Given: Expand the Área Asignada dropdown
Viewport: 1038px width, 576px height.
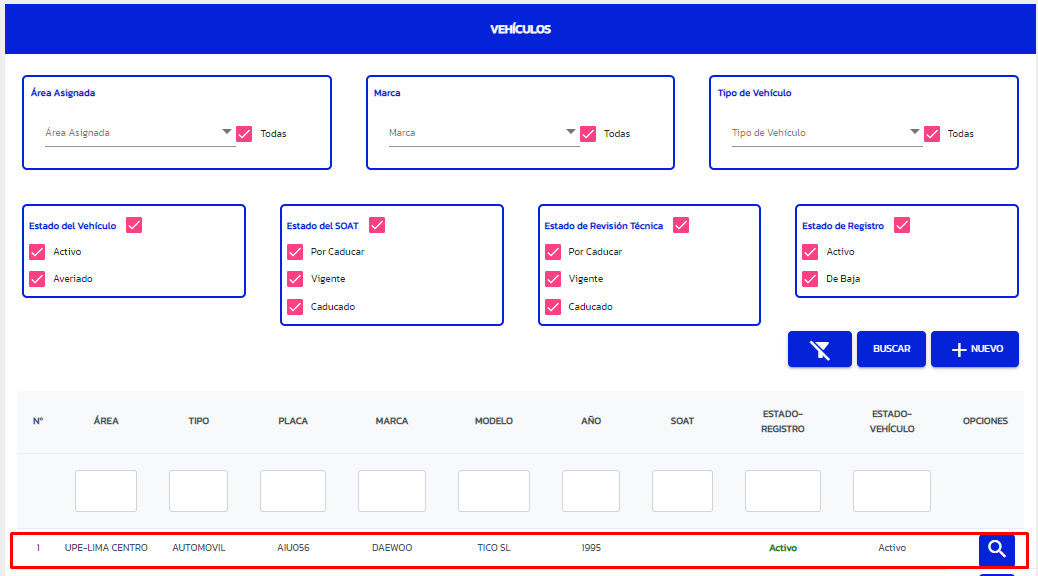Looking at the screenshot, I should click(x=227, y=132).
